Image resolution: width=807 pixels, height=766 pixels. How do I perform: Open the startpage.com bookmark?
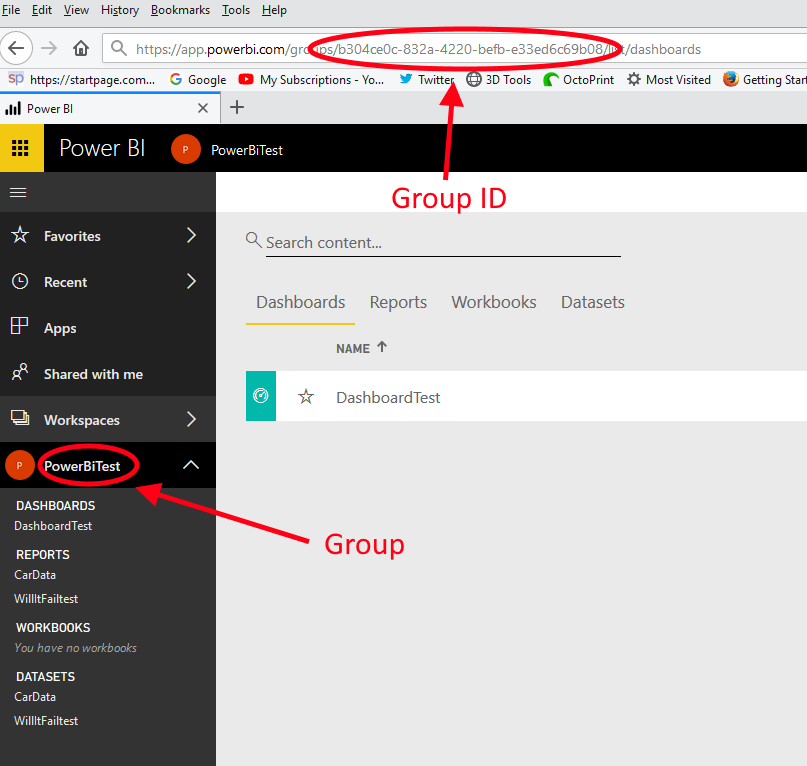(x=82, y=79)
